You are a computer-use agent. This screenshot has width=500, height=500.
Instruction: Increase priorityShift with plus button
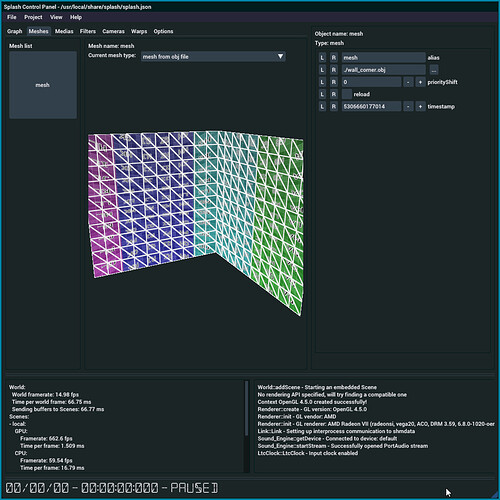420,82
